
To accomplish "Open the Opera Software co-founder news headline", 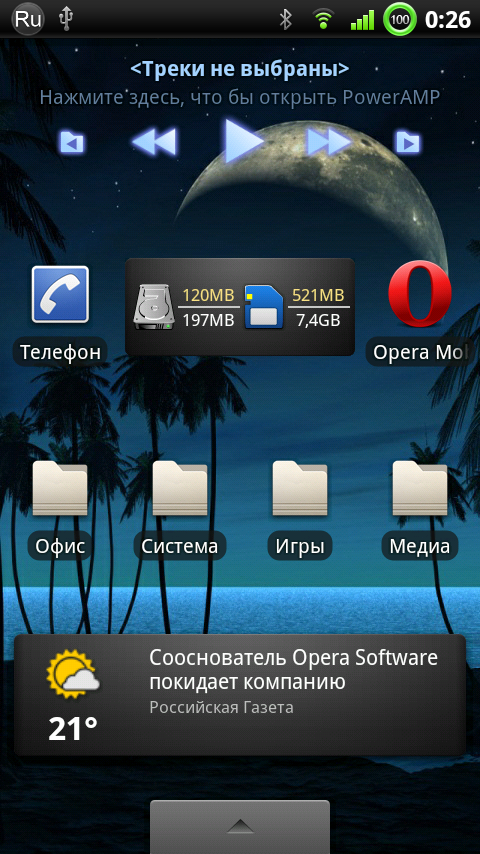I will [x=293, y=670].
